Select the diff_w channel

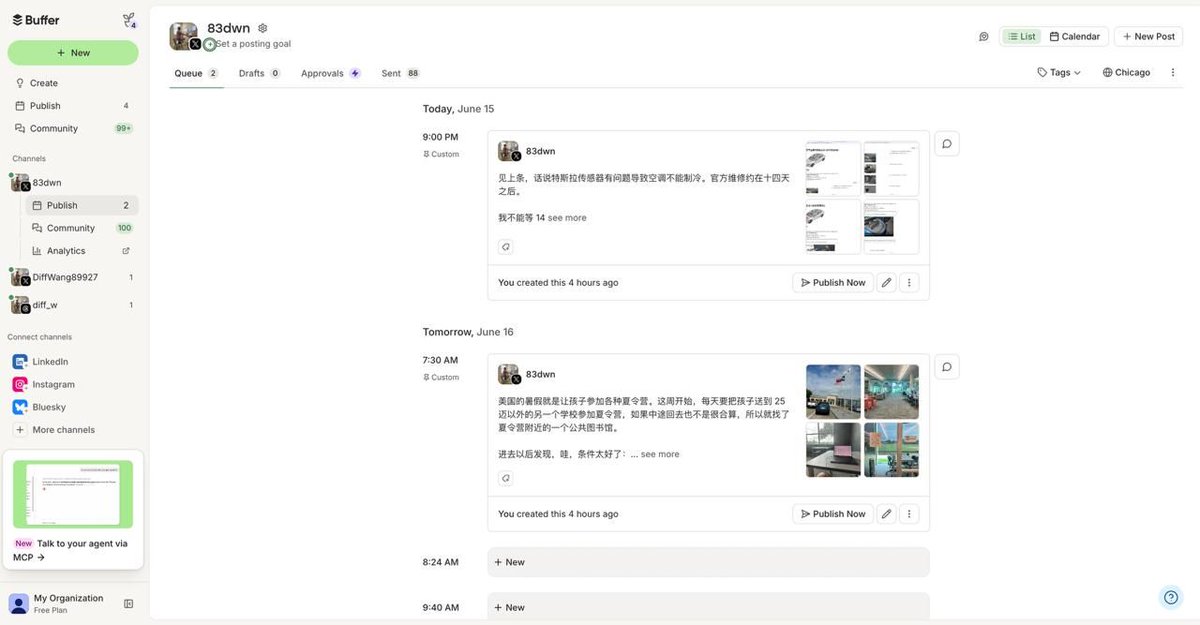point(73,305)
